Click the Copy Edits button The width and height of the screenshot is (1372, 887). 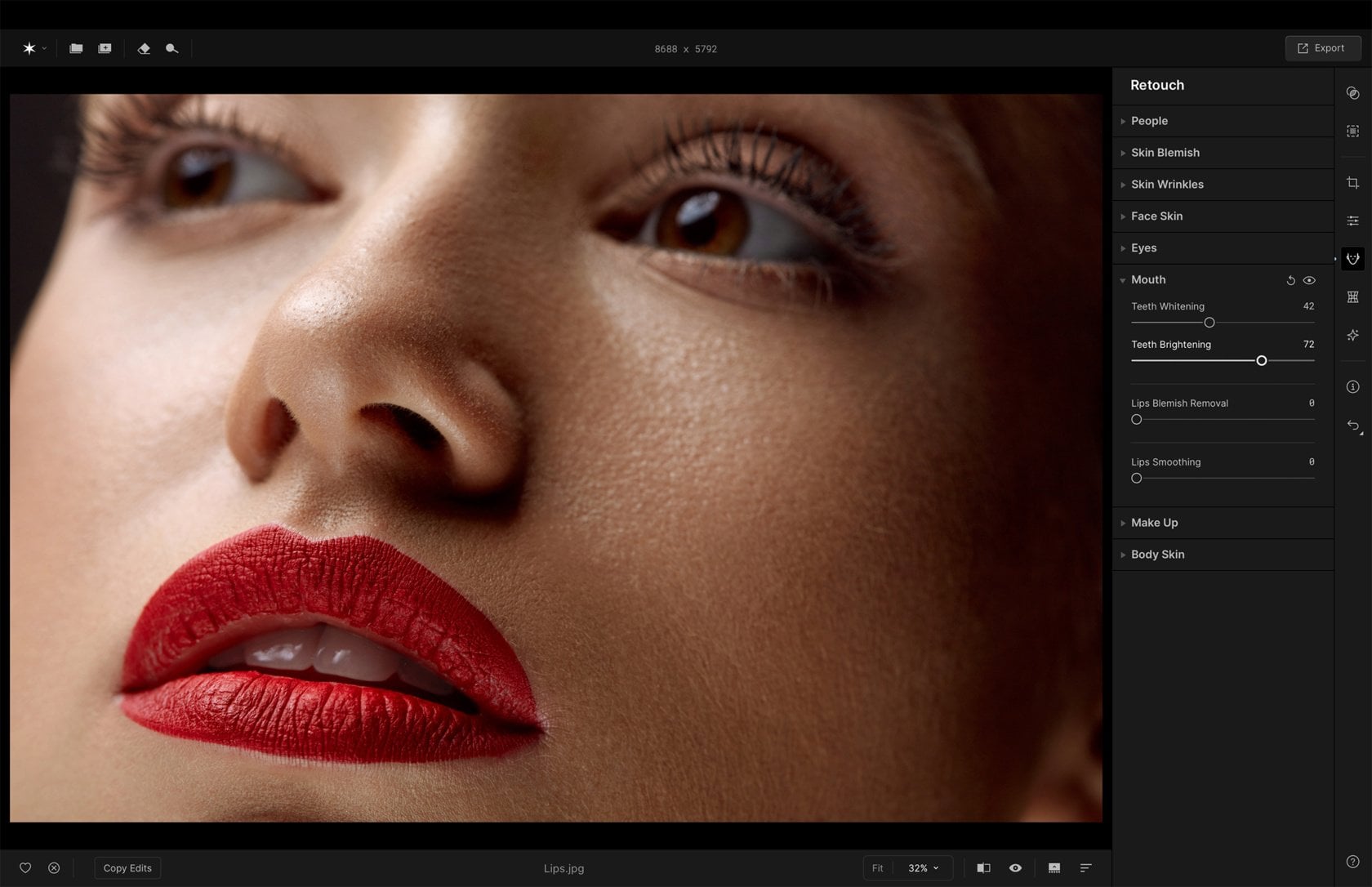pyautogui.click(x=127, y=868)
